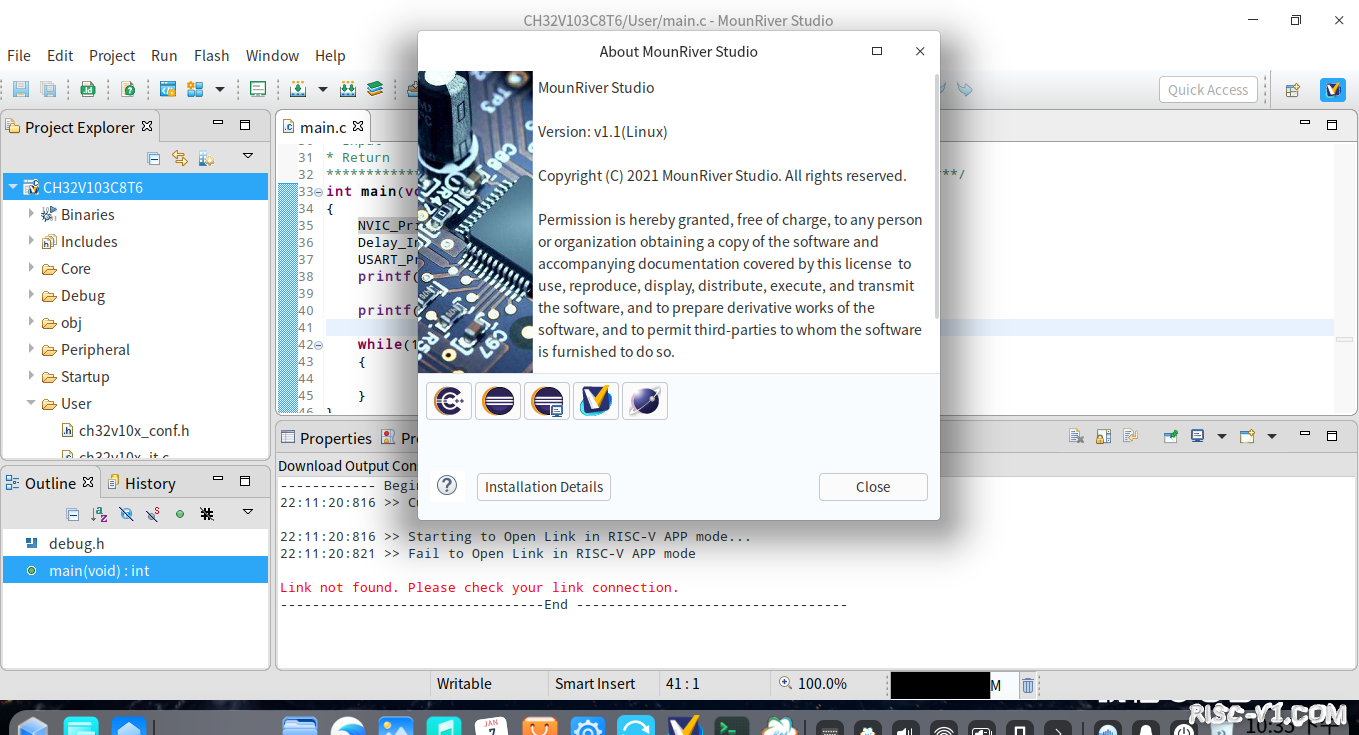Viewport: 1359px width, 735px height.
Task: Click the Save All toolbar icon
Action: click(47, 89)
